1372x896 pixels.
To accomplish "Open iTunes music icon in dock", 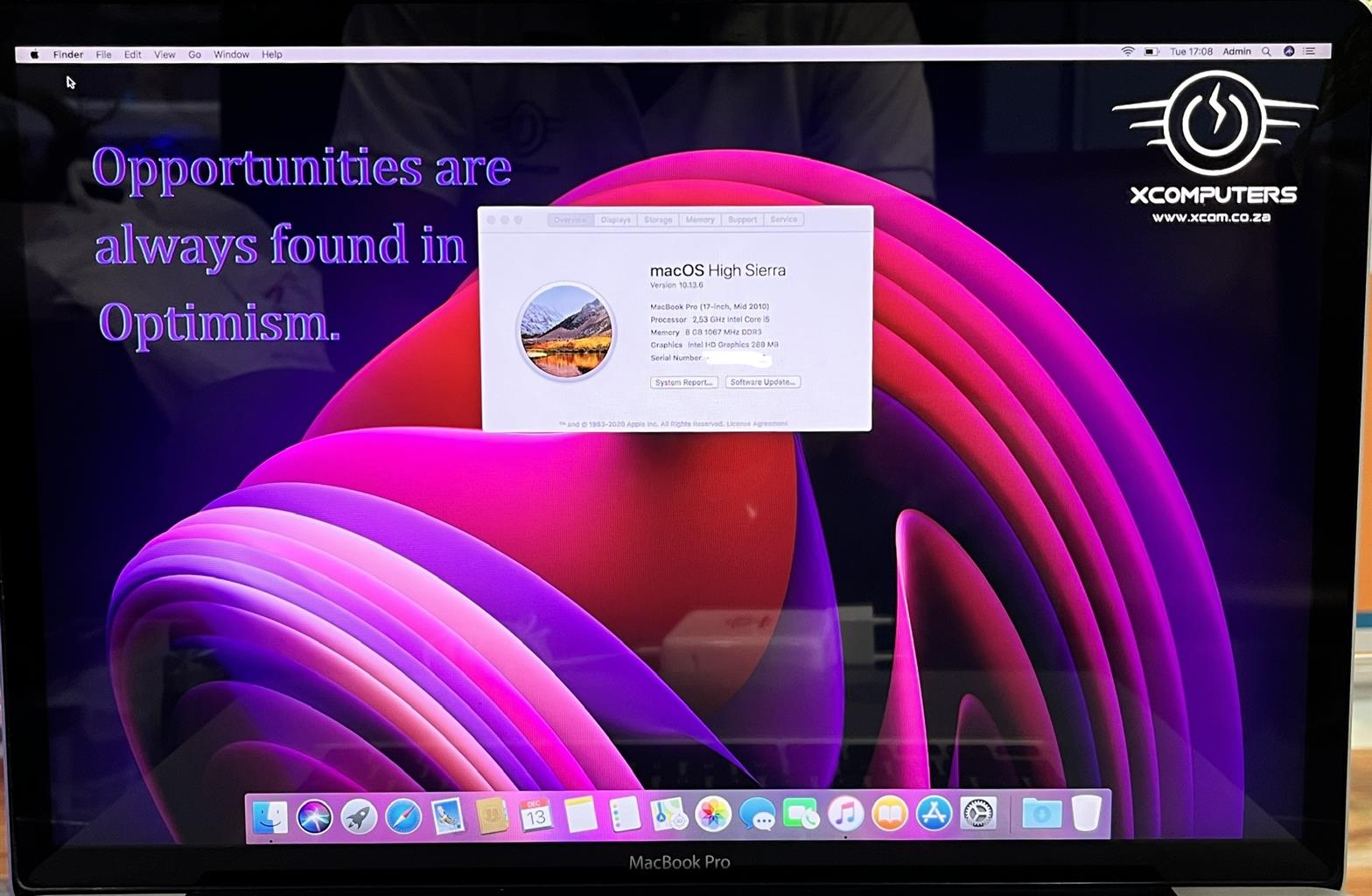I will (845, 815).
